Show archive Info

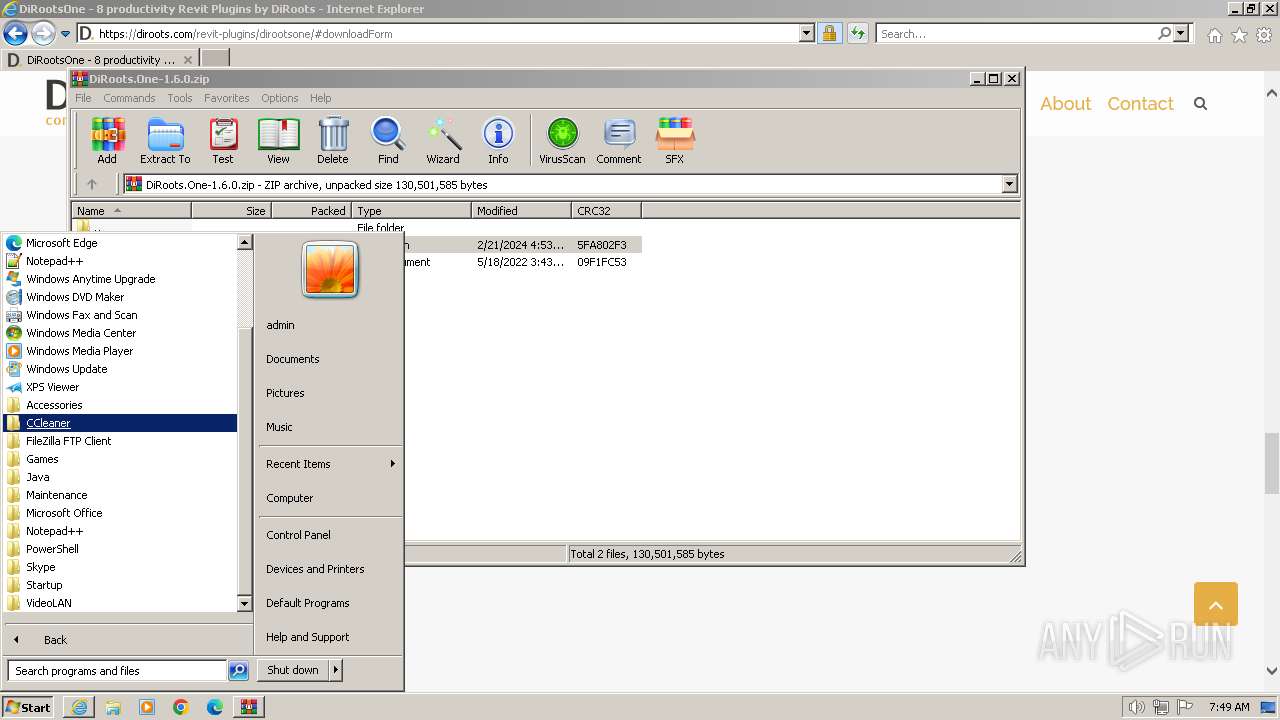pos(498,141)
